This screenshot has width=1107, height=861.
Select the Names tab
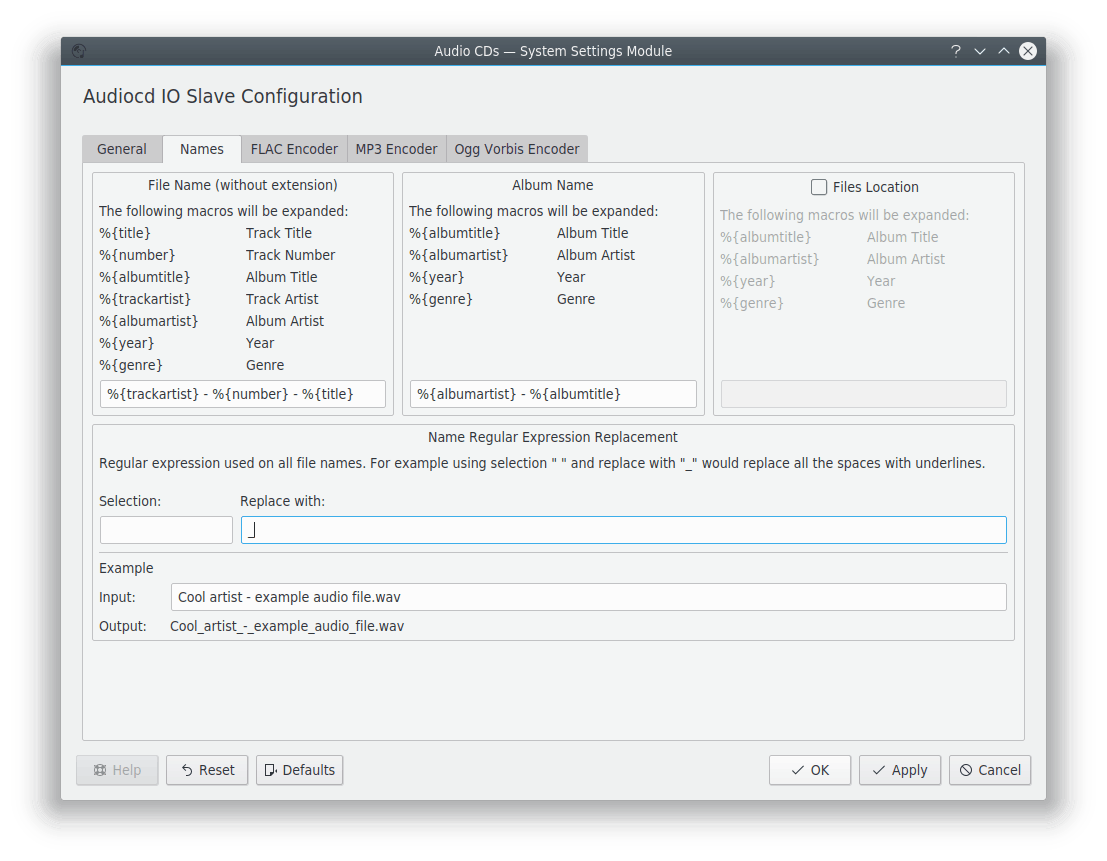[202, 149]
